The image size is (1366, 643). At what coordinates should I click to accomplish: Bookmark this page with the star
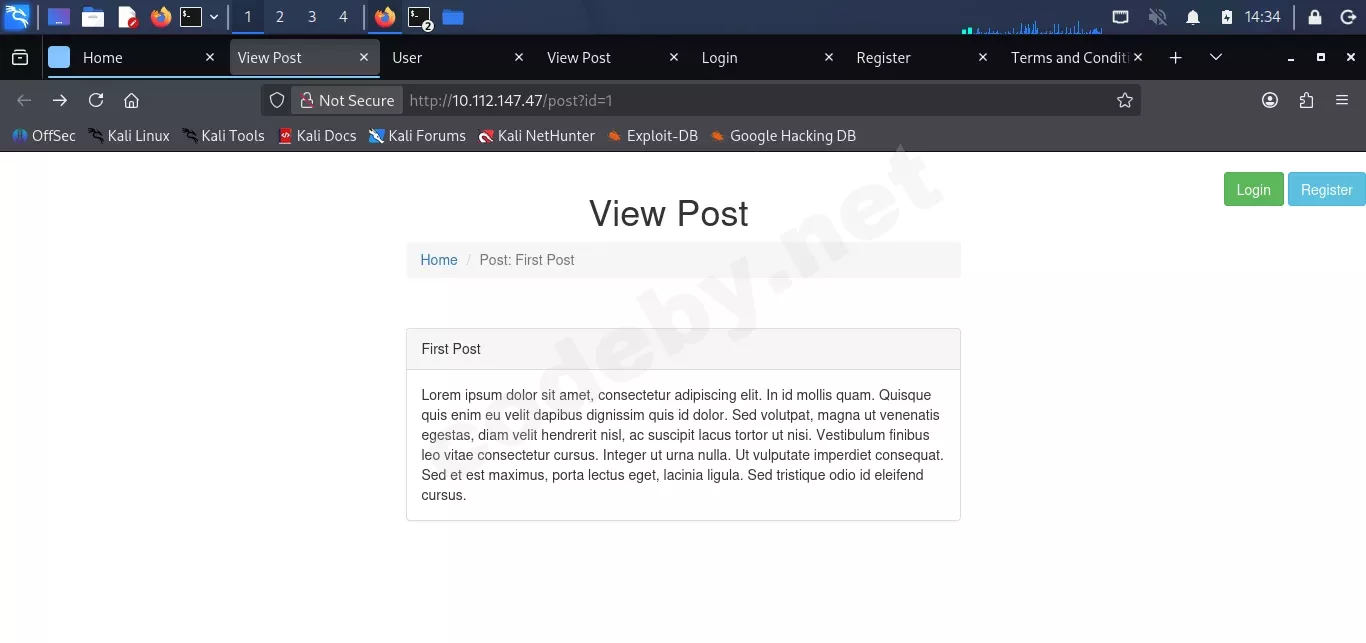tap(1125, 100)
